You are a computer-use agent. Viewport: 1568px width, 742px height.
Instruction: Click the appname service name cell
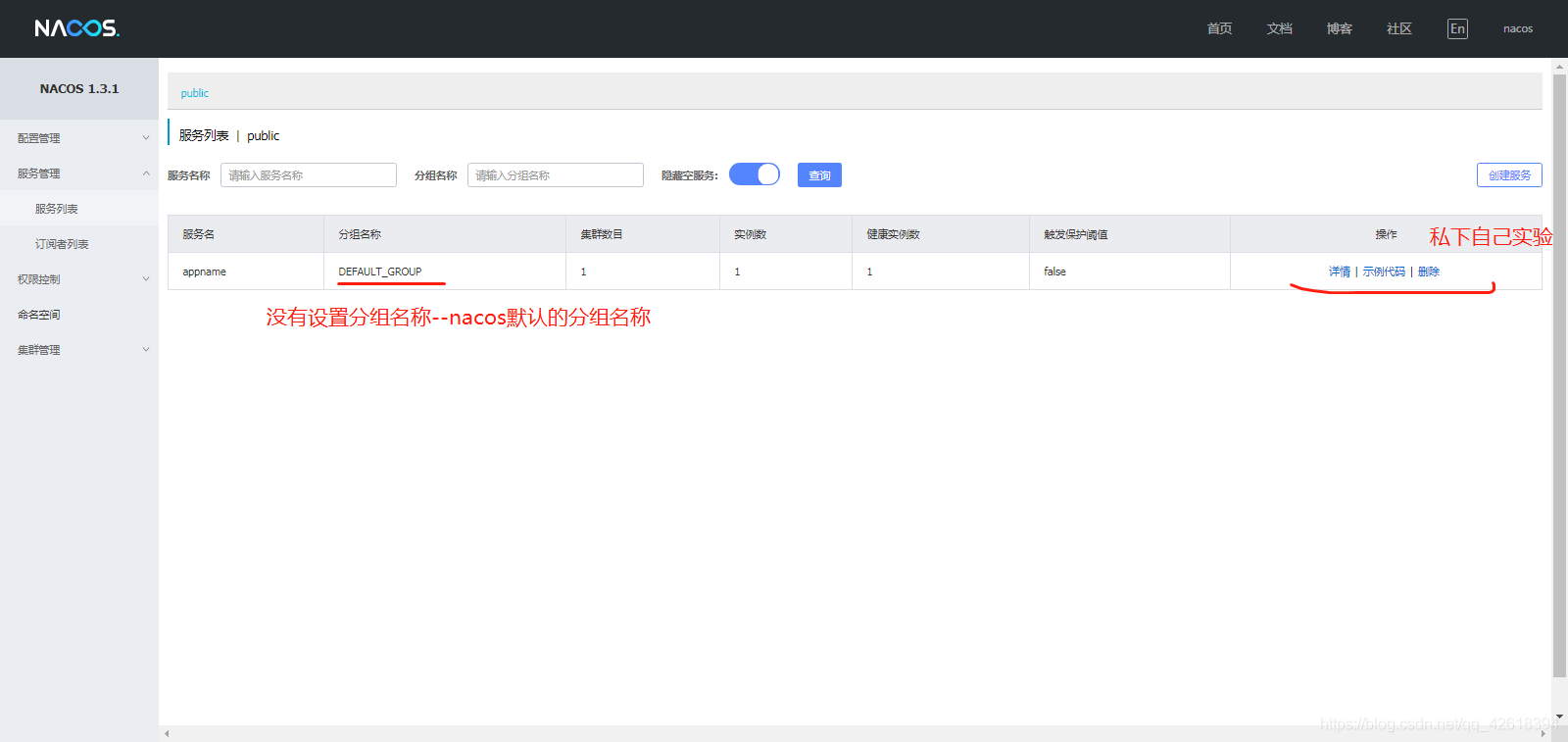(x=246, y=272)
